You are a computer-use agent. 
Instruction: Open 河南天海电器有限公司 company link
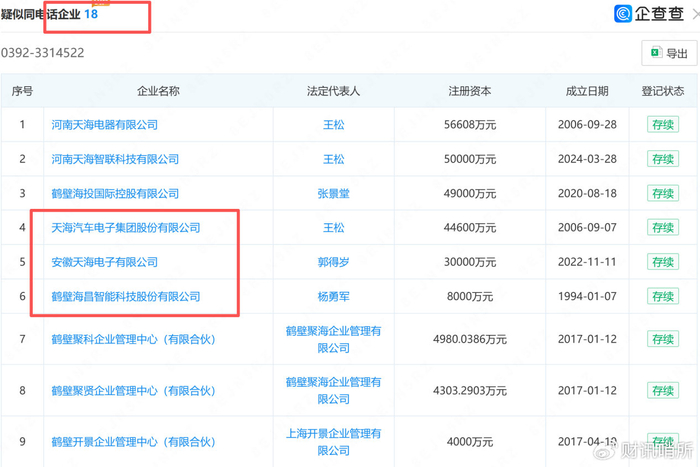[104, 125]
